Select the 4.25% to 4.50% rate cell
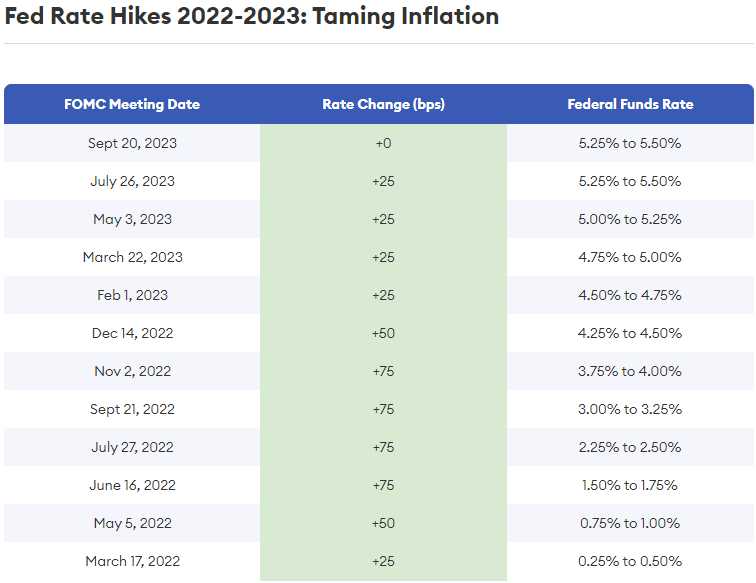Image resolution: width=756 pixels, height=583 pixels. (x=630, y=333)
